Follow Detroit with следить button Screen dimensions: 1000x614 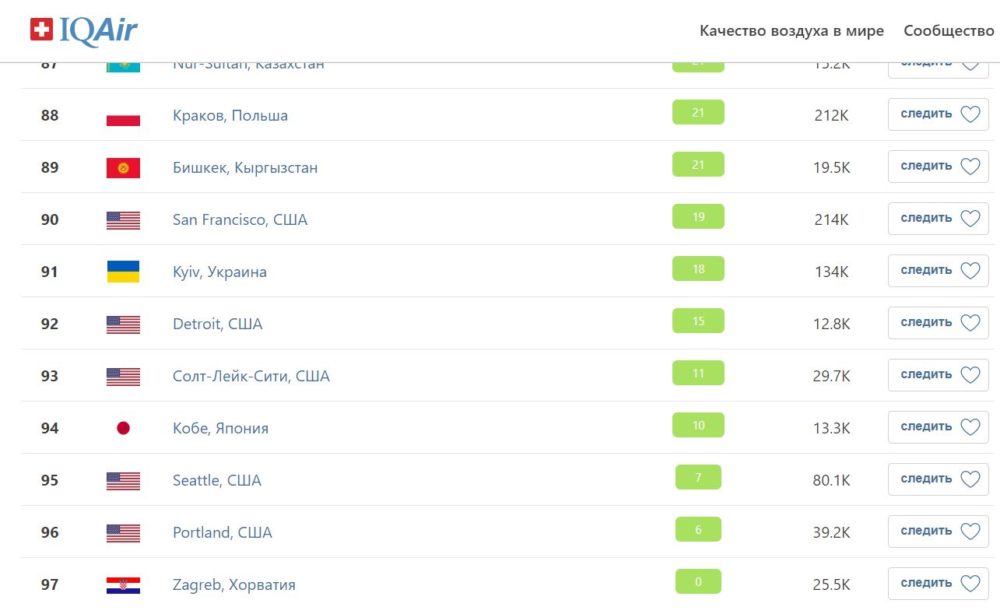point(938,323)
